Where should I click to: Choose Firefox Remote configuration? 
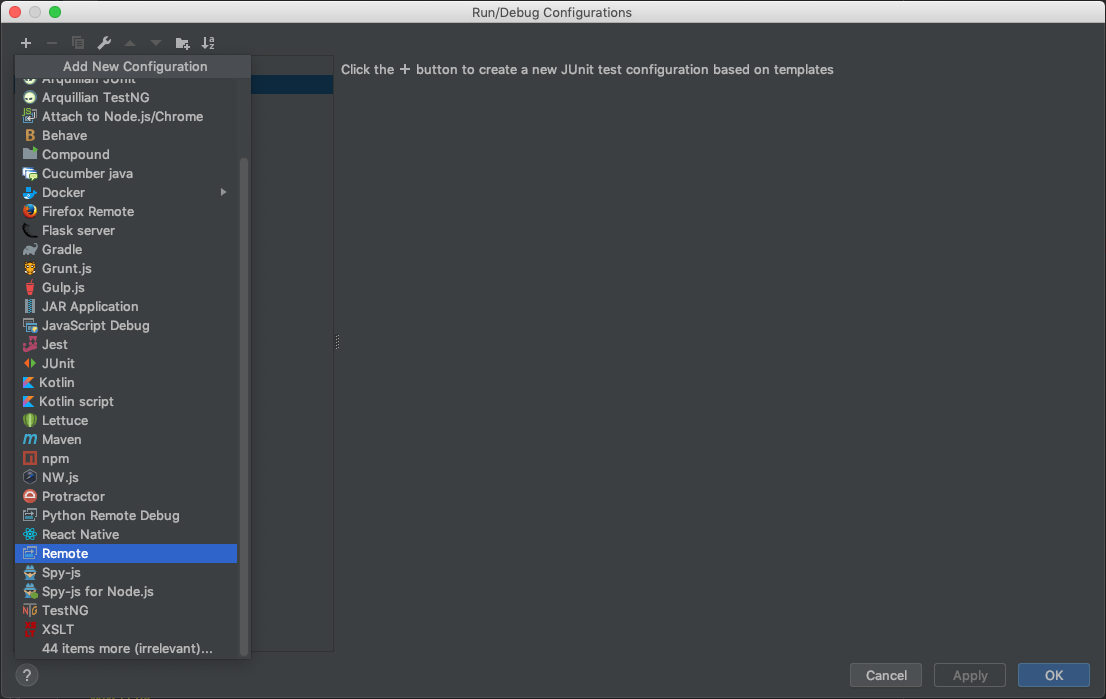tap(126, 212)
